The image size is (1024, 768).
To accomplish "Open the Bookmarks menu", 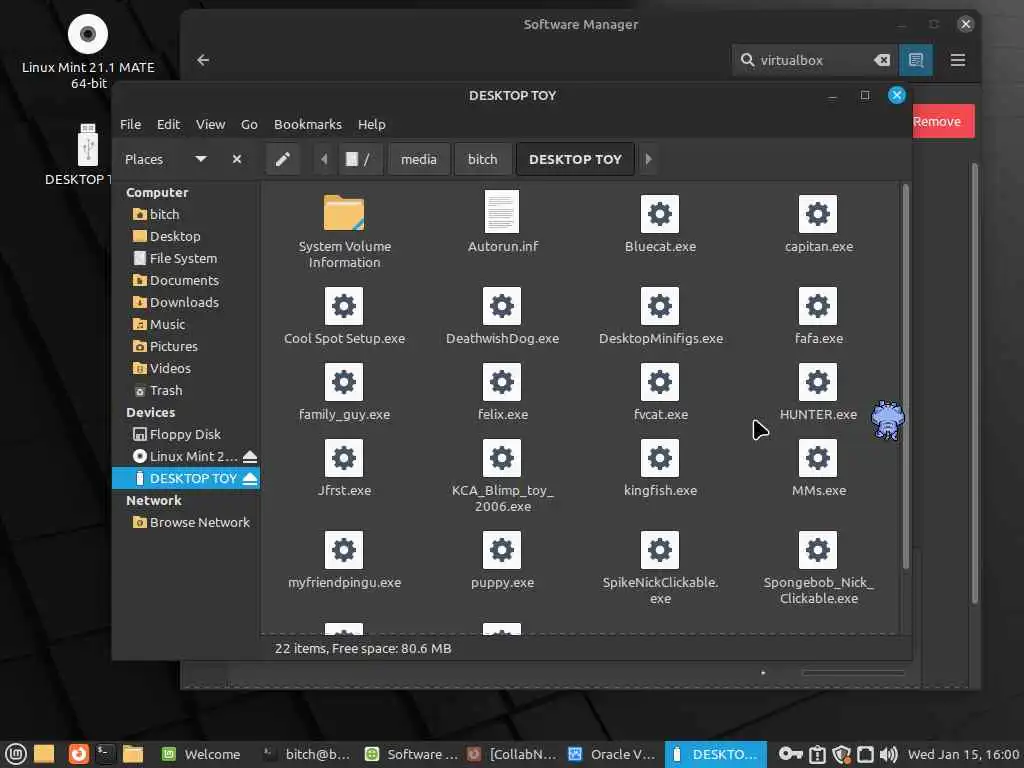I will [308, 124].
